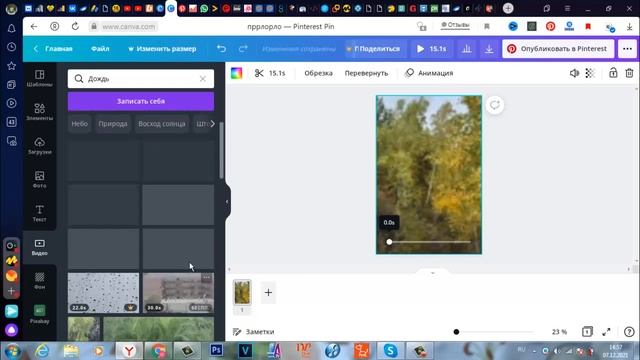The width and height of the screenshot is (640, 360).
Task: Click Record yourself (Записать себя) button
Action: [x=141, y=101]
